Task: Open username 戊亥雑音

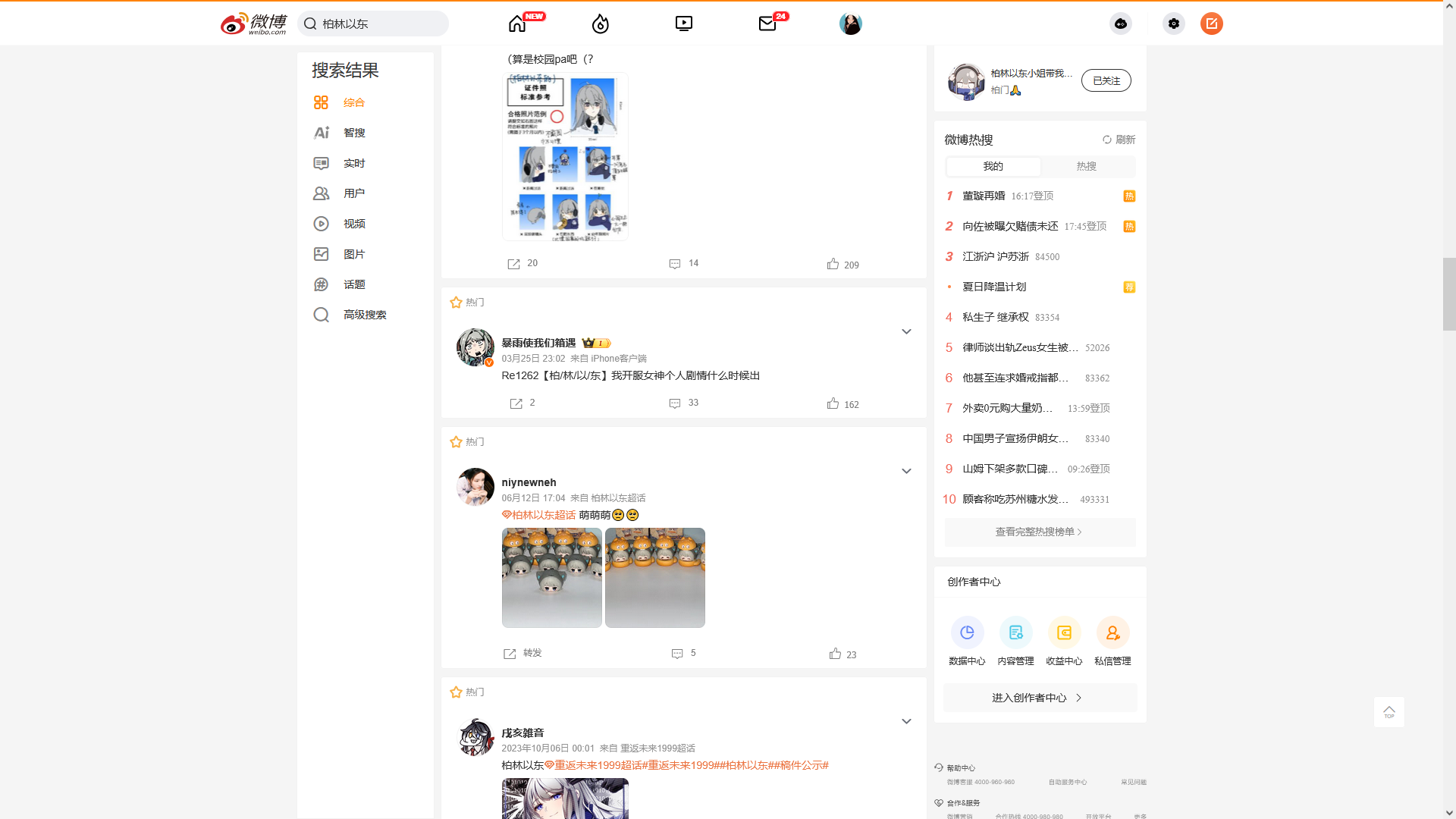Action: coord(522,733)
